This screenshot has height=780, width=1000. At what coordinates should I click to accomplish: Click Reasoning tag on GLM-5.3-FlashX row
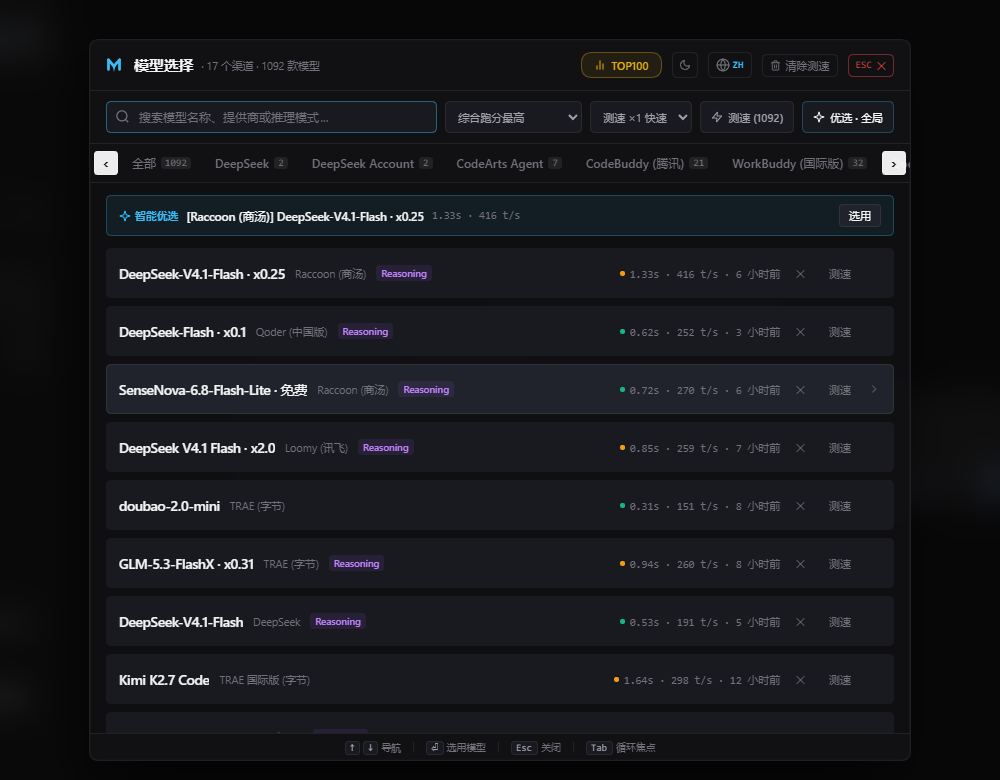coord(356,564)
